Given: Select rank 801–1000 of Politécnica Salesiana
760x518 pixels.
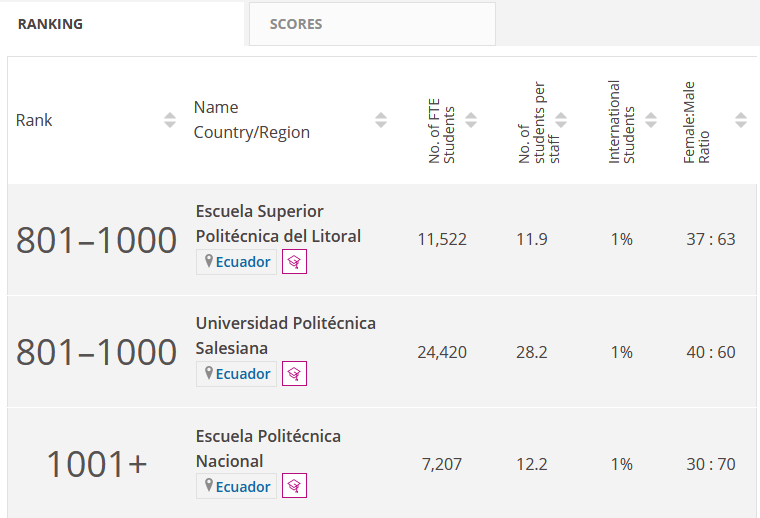Looking at the screenshot, I should (x=96, y=352).
